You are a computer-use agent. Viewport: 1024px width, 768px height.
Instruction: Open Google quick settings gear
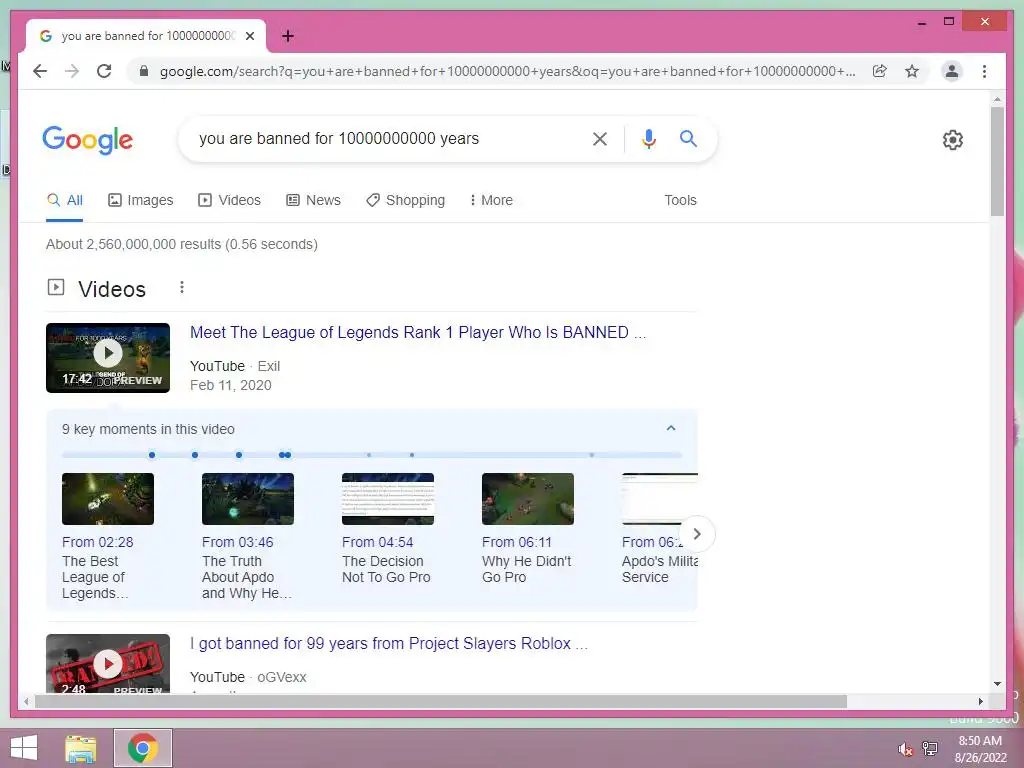click(953, 140)
